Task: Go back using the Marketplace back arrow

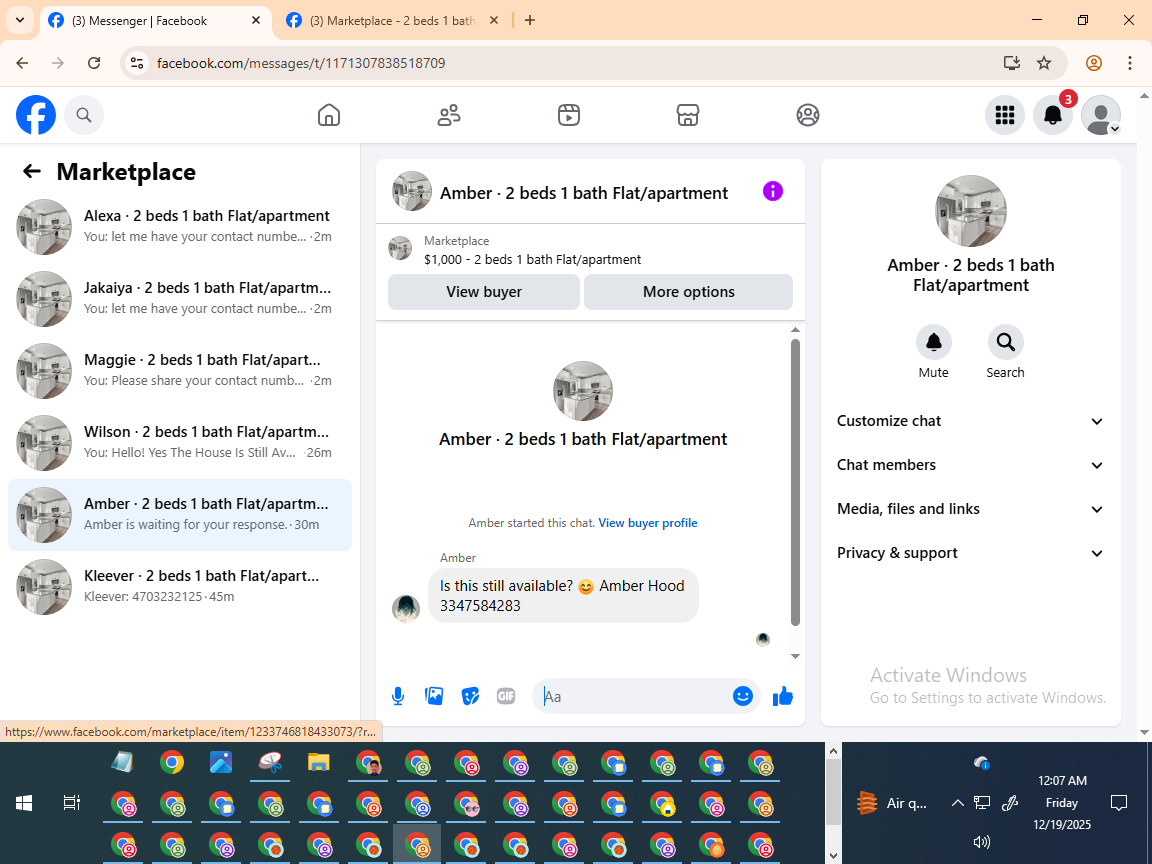Action: point(32,171)
